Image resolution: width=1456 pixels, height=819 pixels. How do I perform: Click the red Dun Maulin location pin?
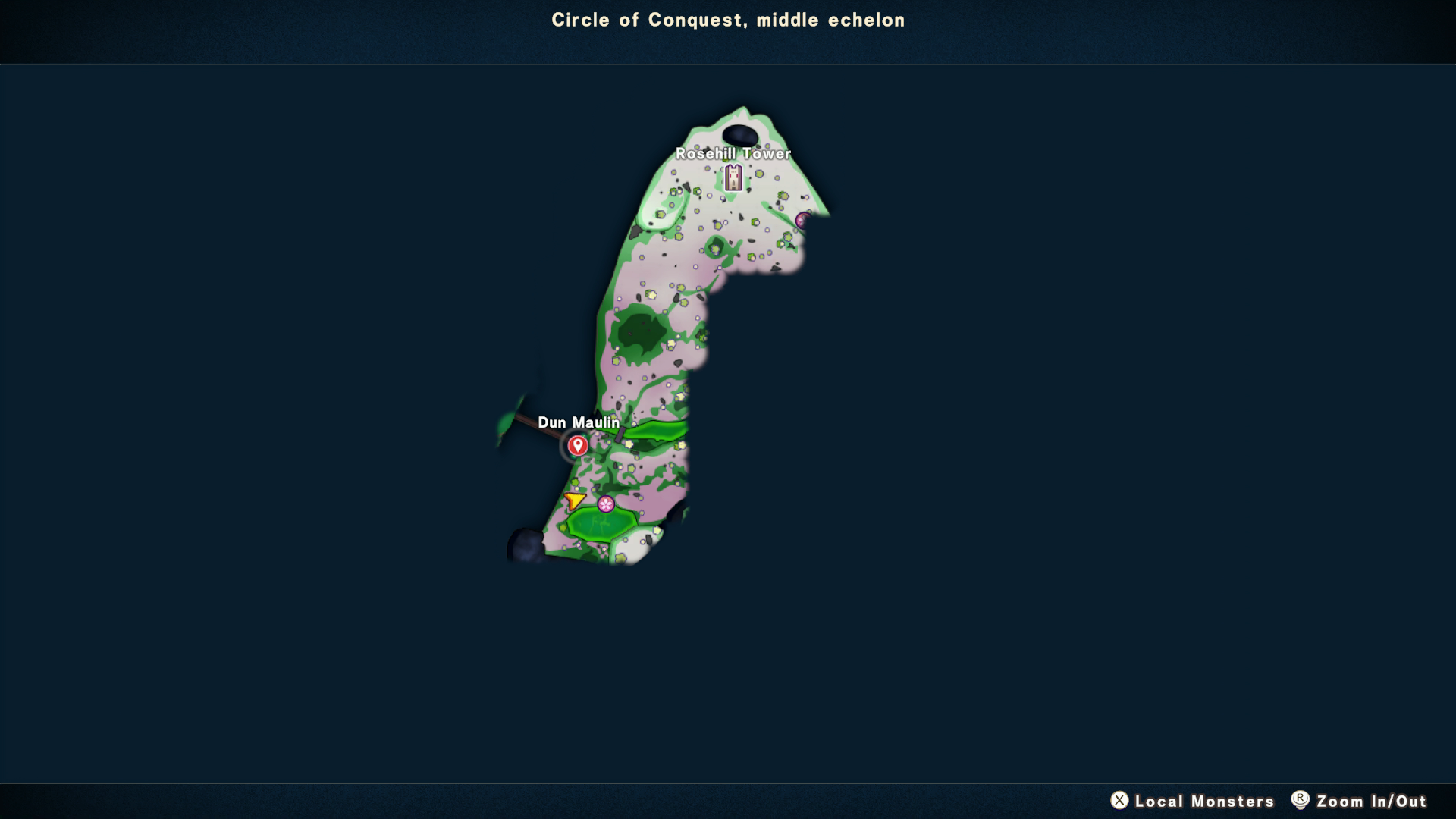(x=578, y=445)
